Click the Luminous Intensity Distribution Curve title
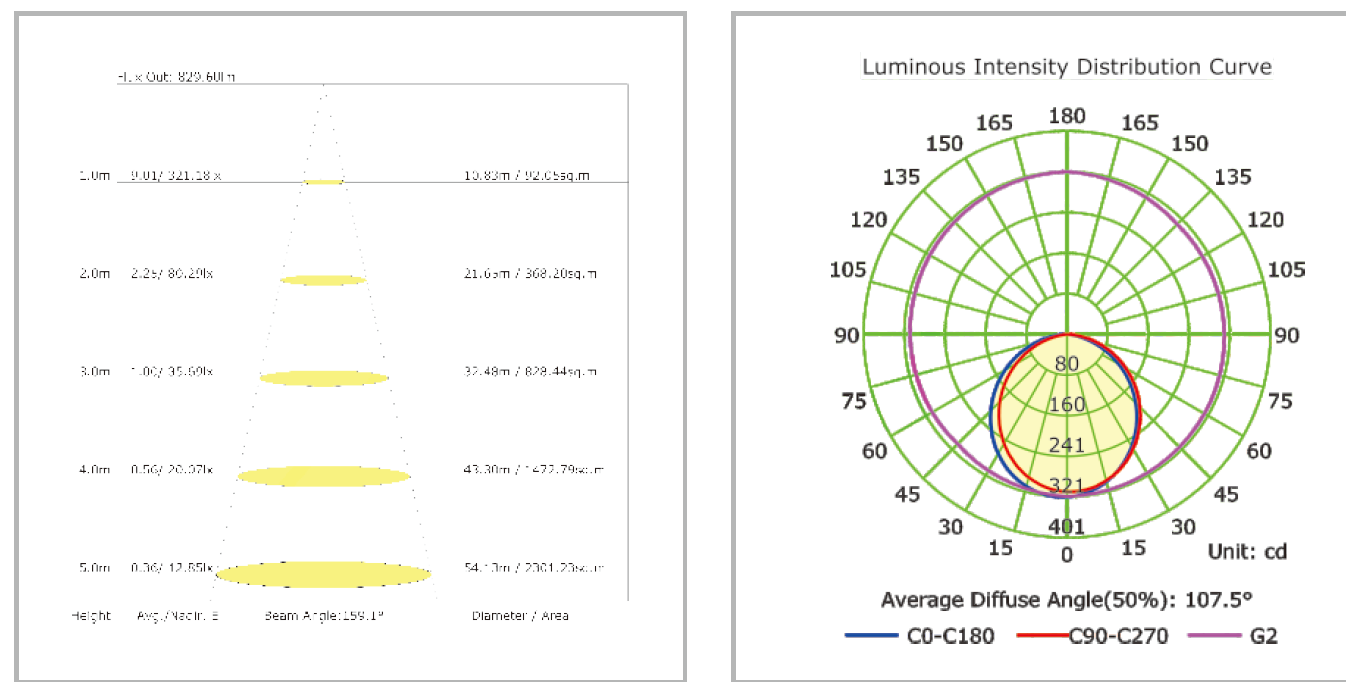Viewport: 1346px width, 682px height. (x=1067, y=67)
